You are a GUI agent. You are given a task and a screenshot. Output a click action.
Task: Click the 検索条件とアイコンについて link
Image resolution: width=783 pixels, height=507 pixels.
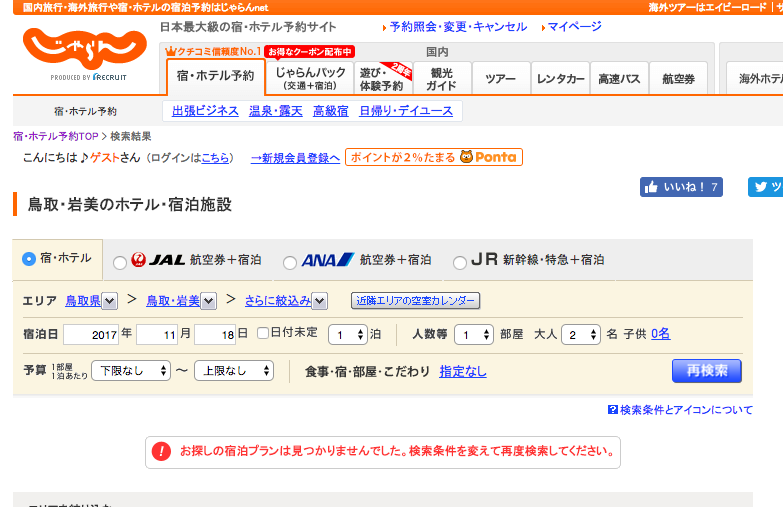point(686,410)
